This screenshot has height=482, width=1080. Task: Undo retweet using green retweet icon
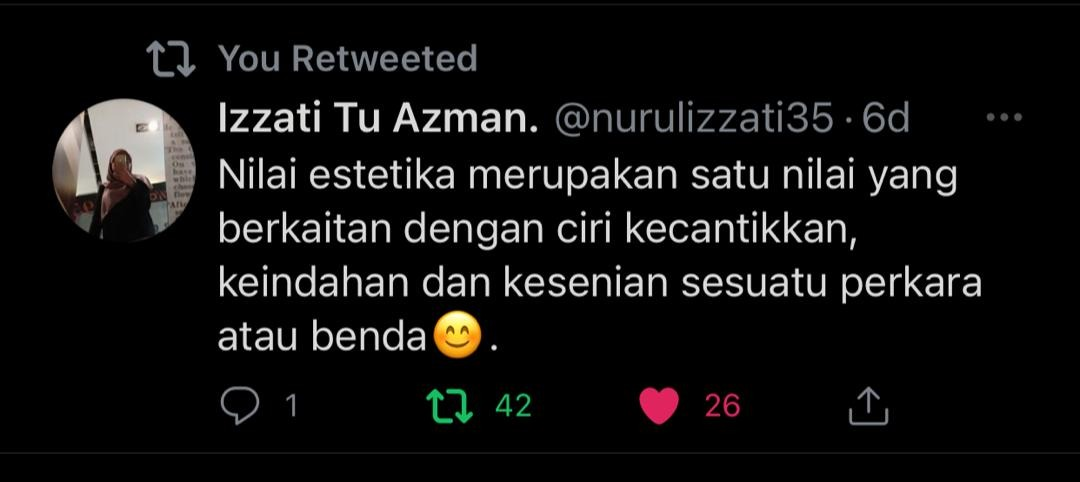450,406
